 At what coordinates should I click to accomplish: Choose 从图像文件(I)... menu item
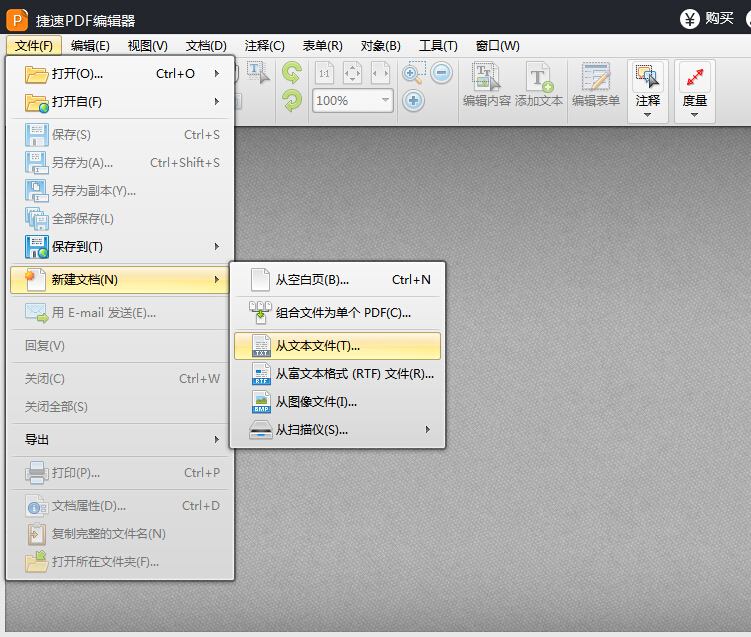[337, 402]
